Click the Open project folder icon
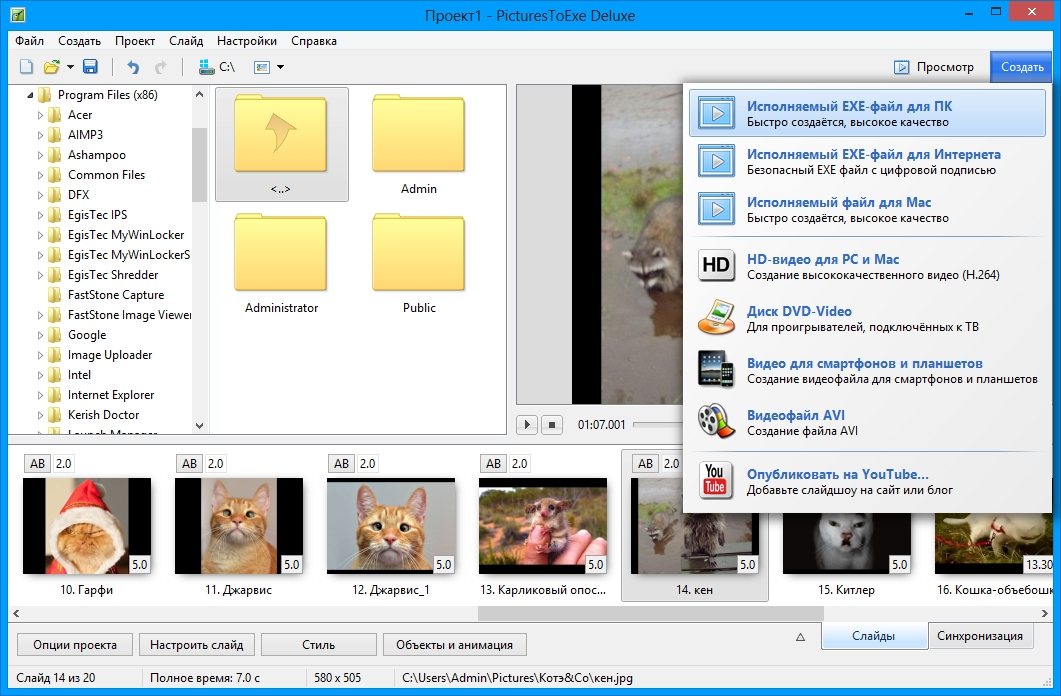 point(52,66)
